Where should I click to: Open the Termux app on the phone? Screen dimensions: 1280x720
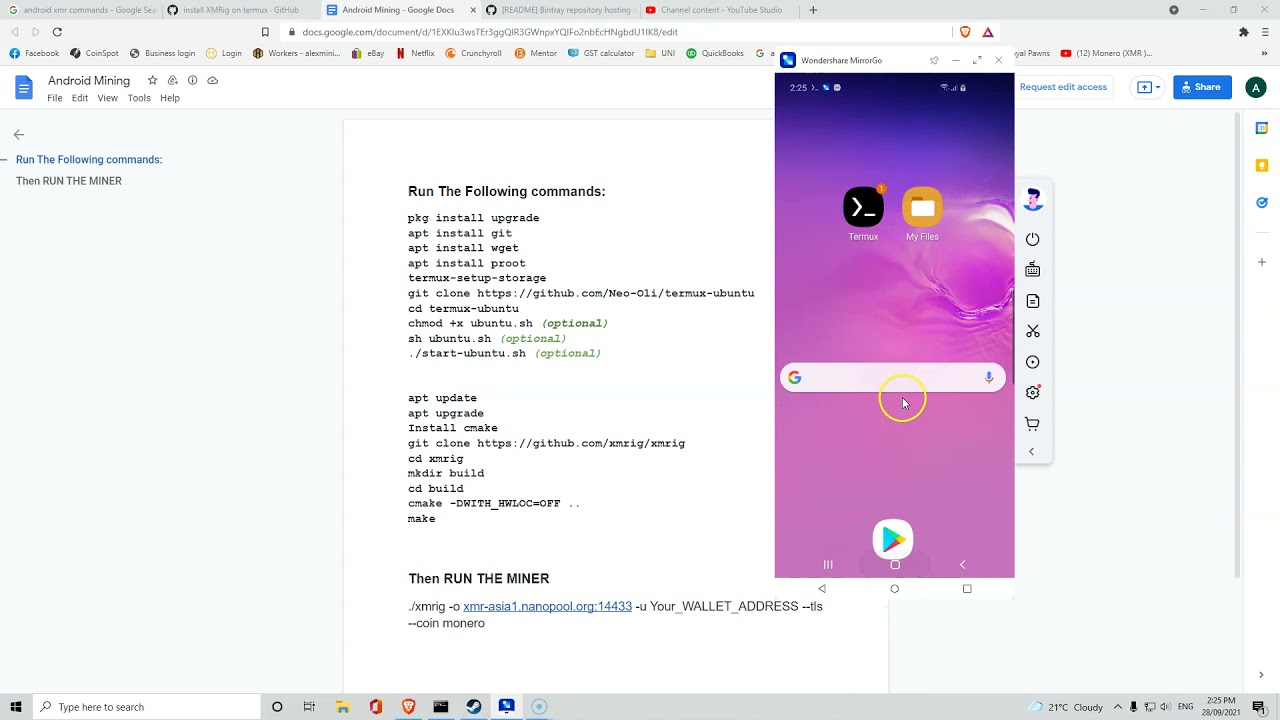coord(863,207)
